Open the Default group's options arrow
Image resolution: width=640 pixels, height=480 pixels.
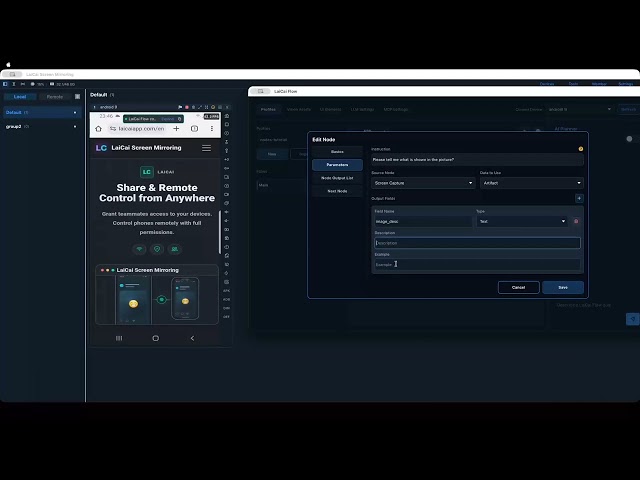[x=75, y=112]
